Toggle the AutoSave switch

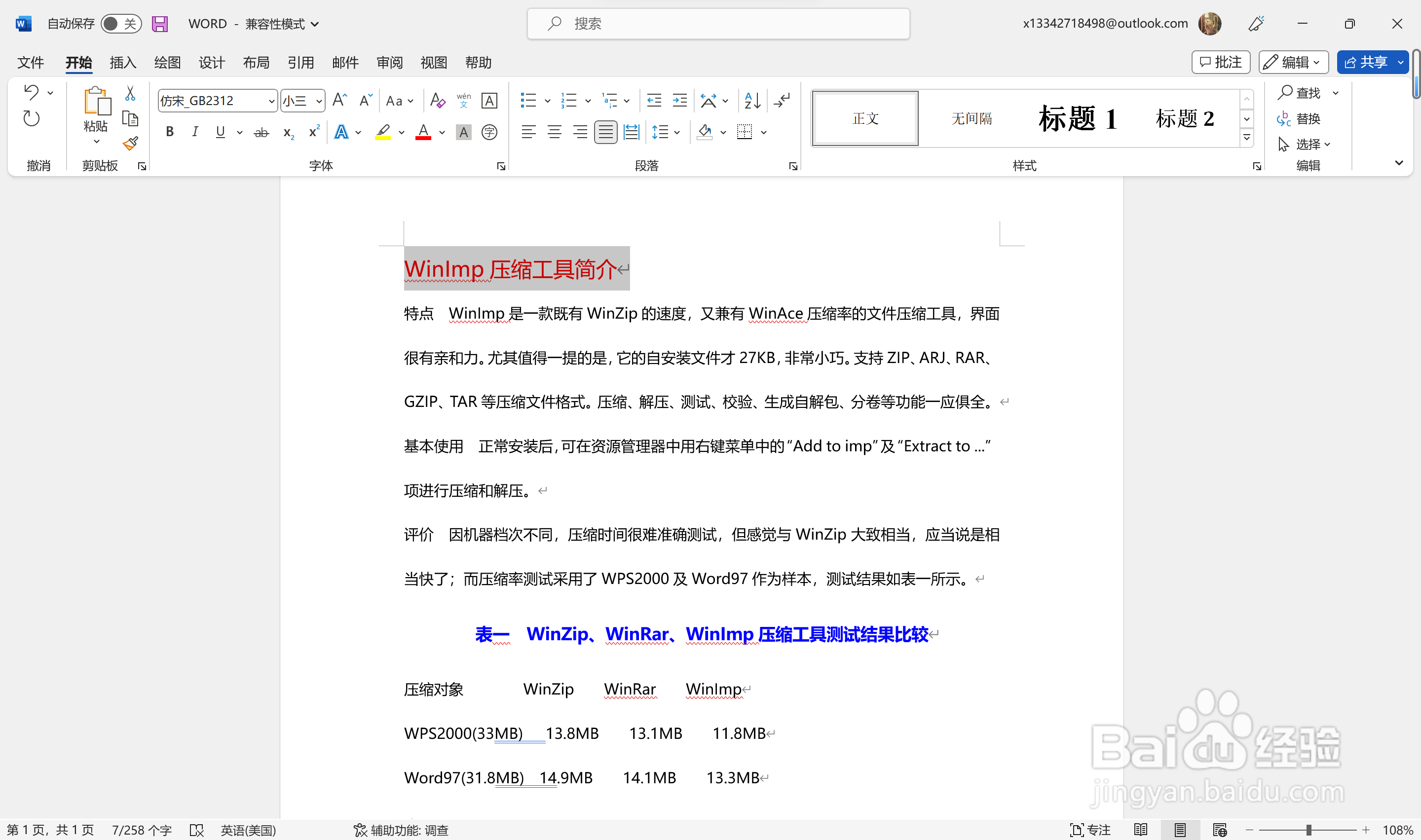tap(120, 24)
